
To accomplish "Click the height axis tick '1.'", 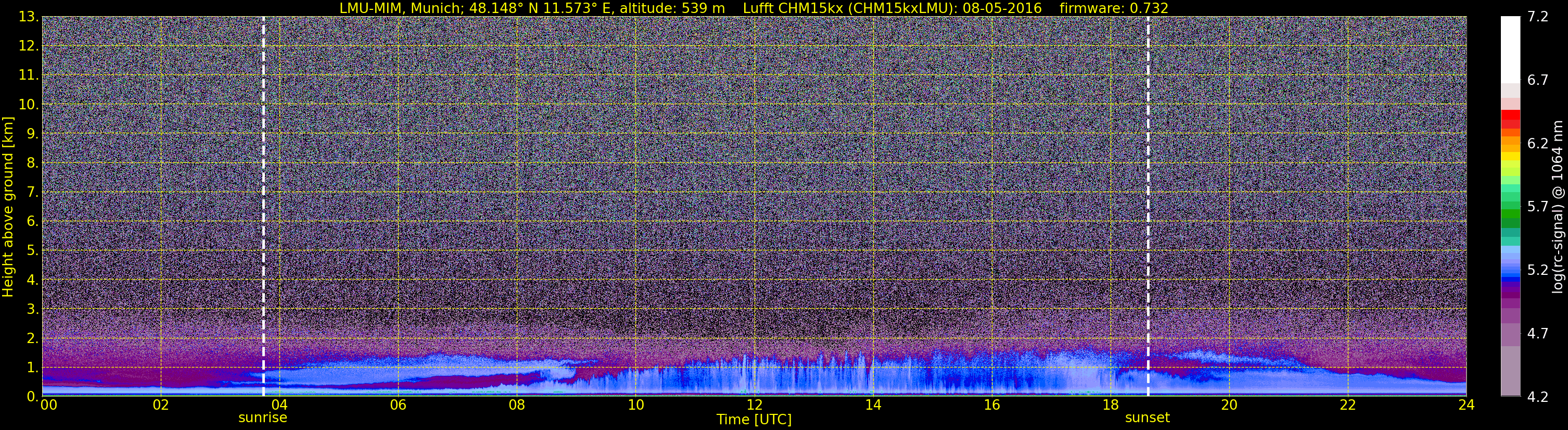I will click(x=32, y=368).
